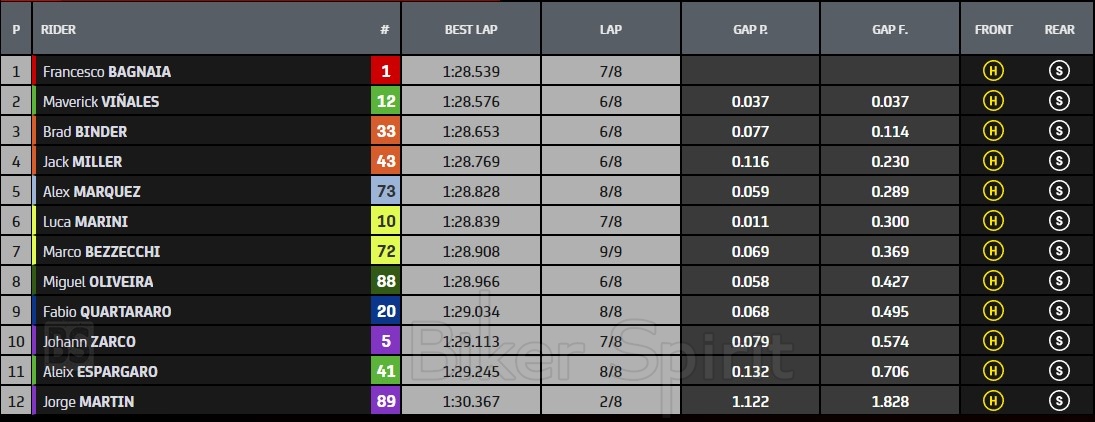Click Zarco's front hard tyre icon
This screenshot has width=1095, height=422.
[994, 341]
